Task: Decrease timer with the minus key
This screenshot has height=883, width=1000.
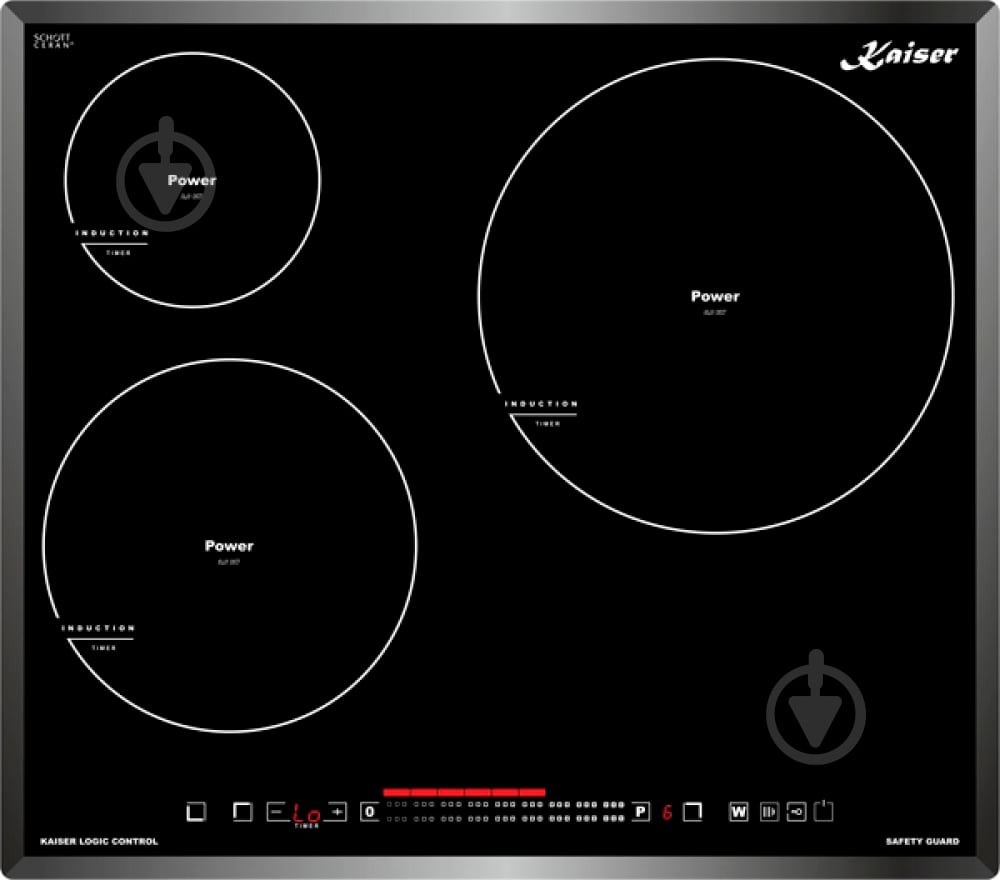Action: 276,812
